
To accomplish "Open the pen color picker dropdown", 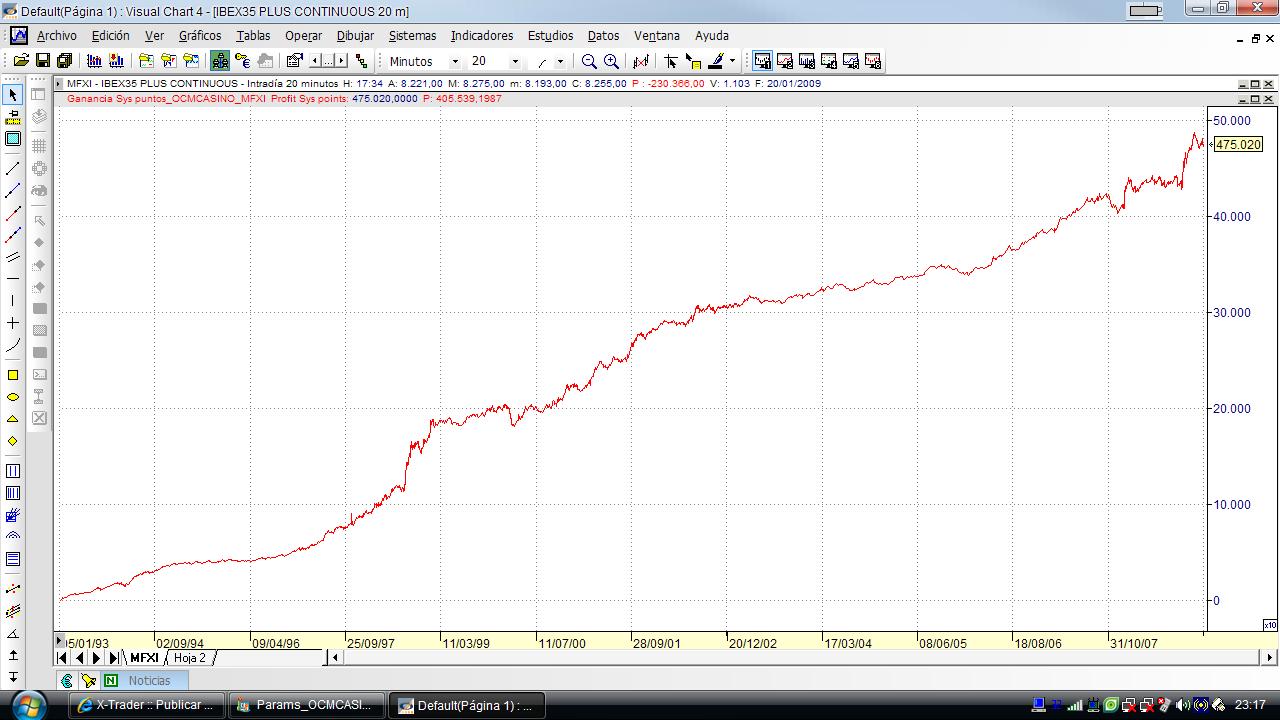I will [732, 61].
